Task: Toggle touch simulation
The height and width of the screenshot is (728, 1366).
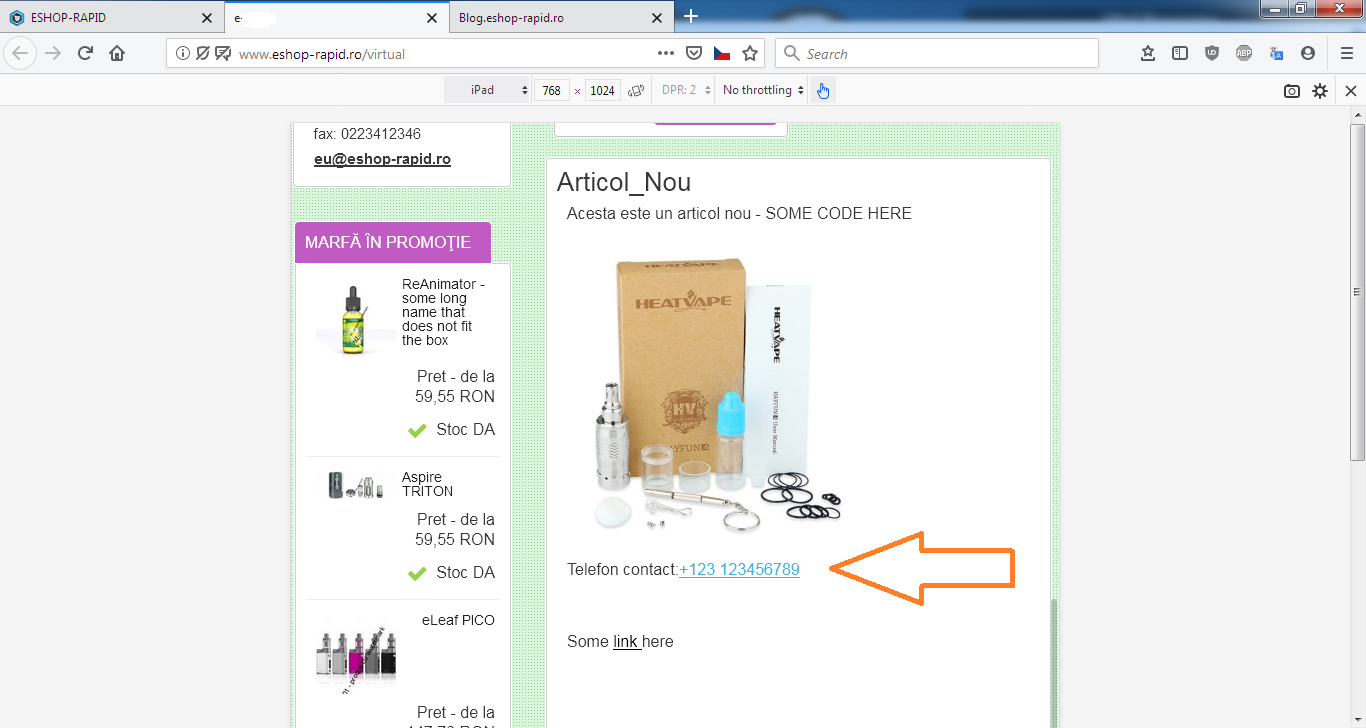Action: [823, 90]
